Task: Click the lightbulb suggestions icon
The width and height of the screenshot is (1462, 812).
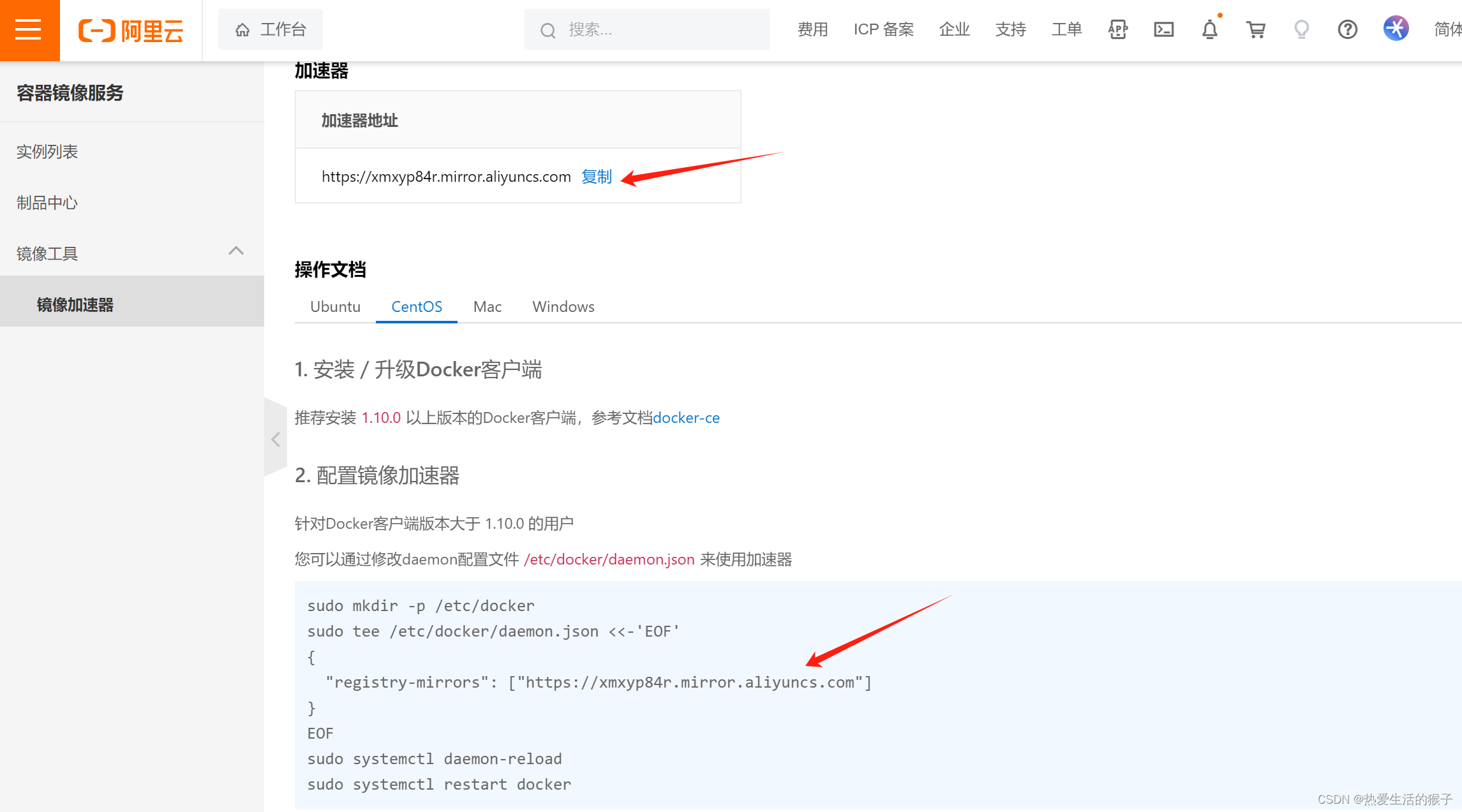Action: click(x=1301, y=29)
